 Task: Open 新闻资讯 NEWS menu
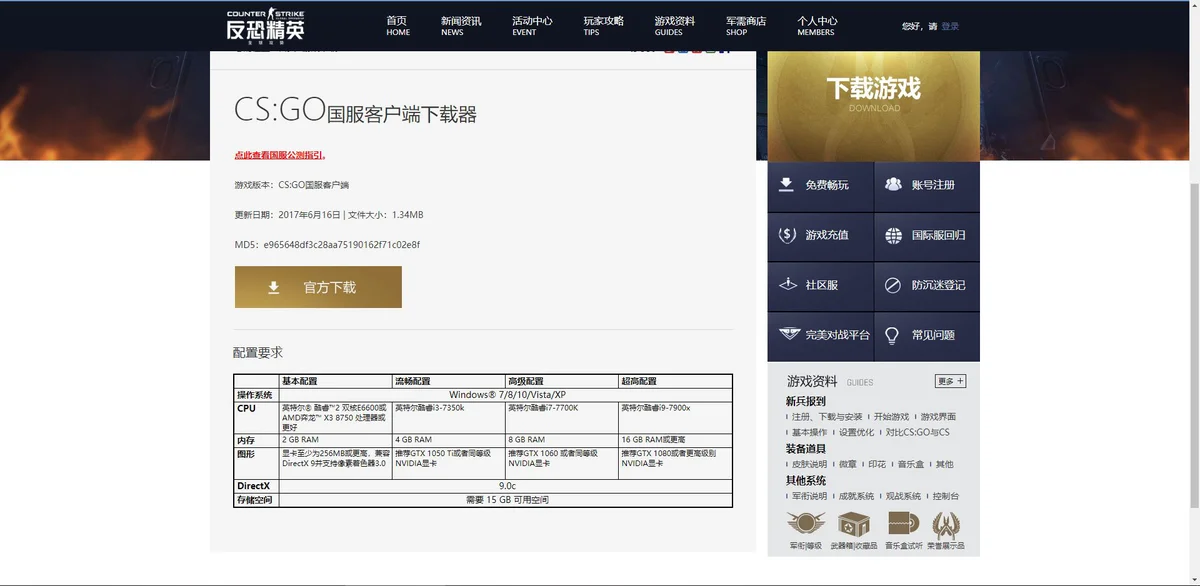tap(461, 25)
